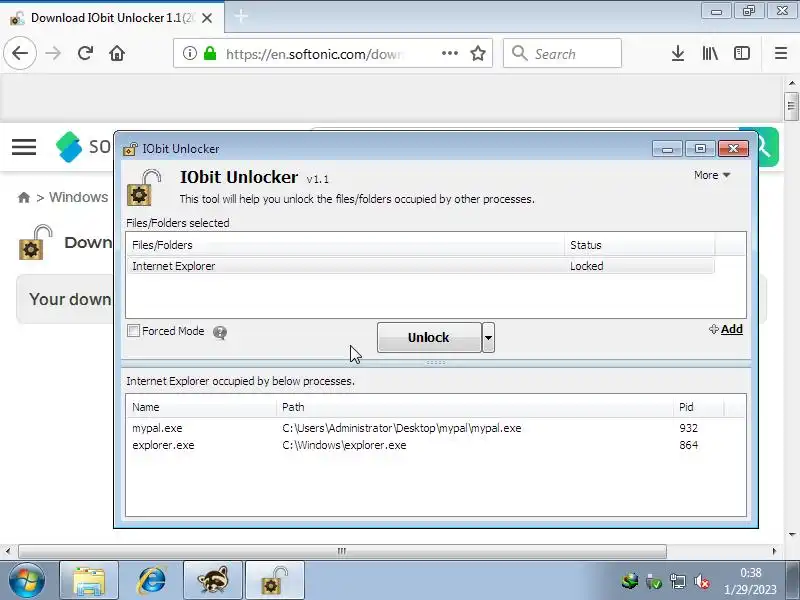Click the vertical scrollbar of the browser
This screenshot has width=800, height=600.
pyautogui.click(x=791, y=106)
